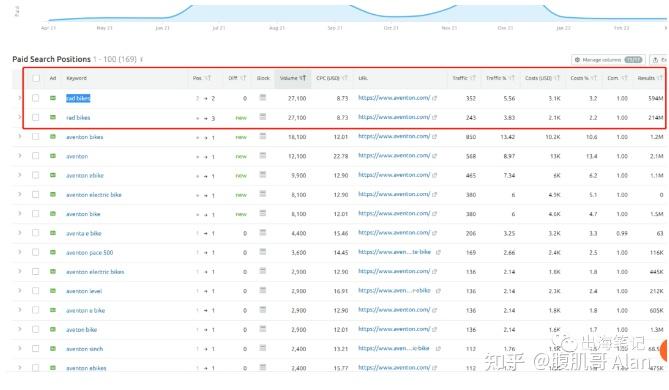This screenshot has width=669, height=390.
Task: Open the avaton bike keyword link
Action: [81, 330]
